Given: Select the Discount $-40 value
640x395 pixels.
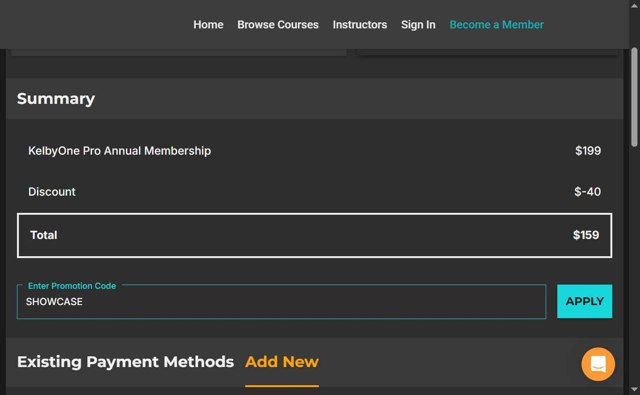Looking at the screenshot, I should pos(587,192).
